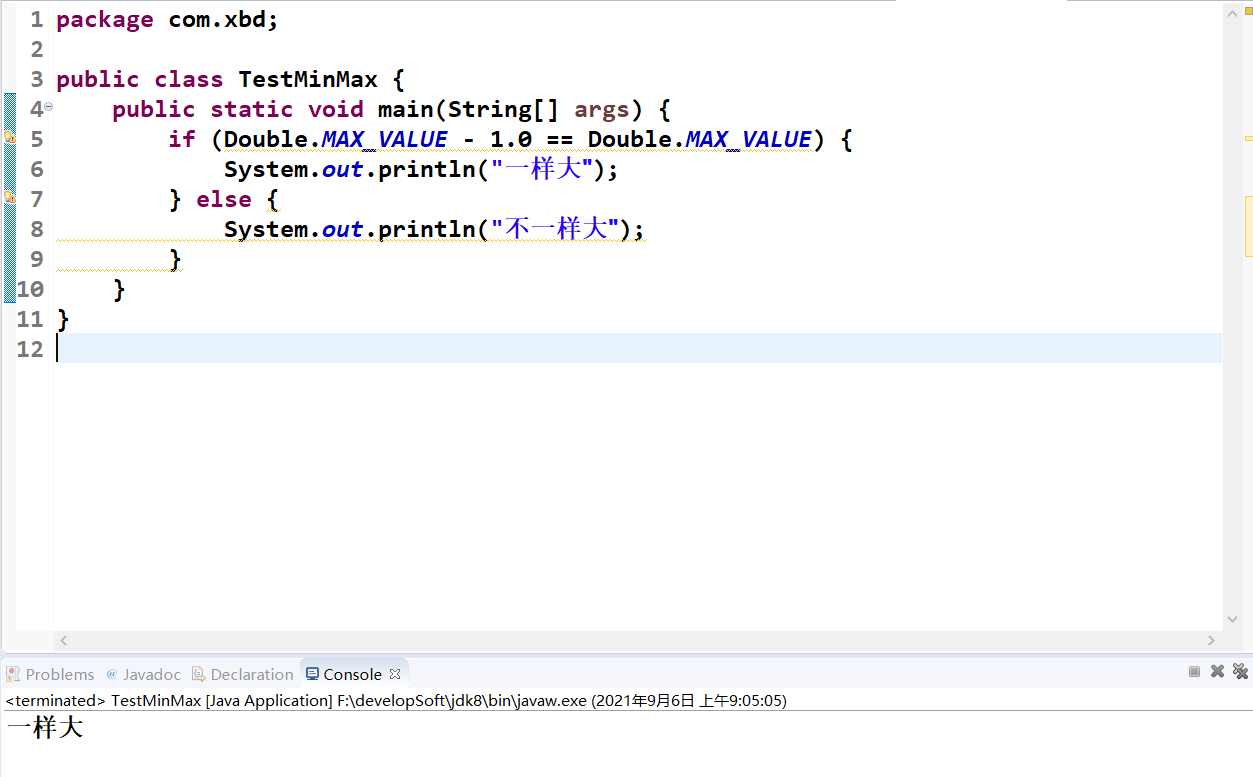Click the 'main' method name
Image resolution: width=1253 pixels, height=777 pixels.
point(406,109)
